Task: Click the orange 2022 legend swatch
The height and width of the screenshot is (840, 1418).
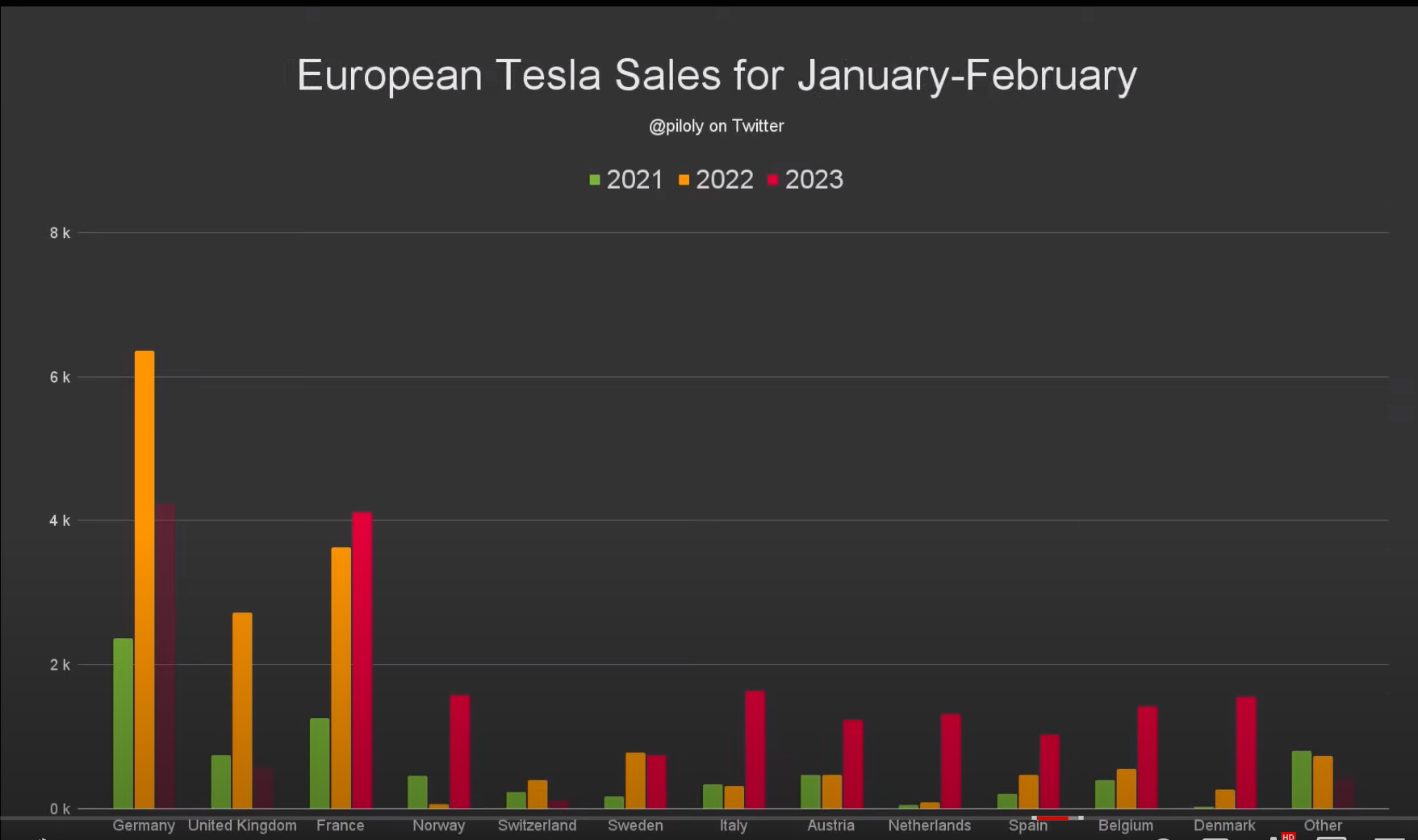Action: tap(684, 180)
